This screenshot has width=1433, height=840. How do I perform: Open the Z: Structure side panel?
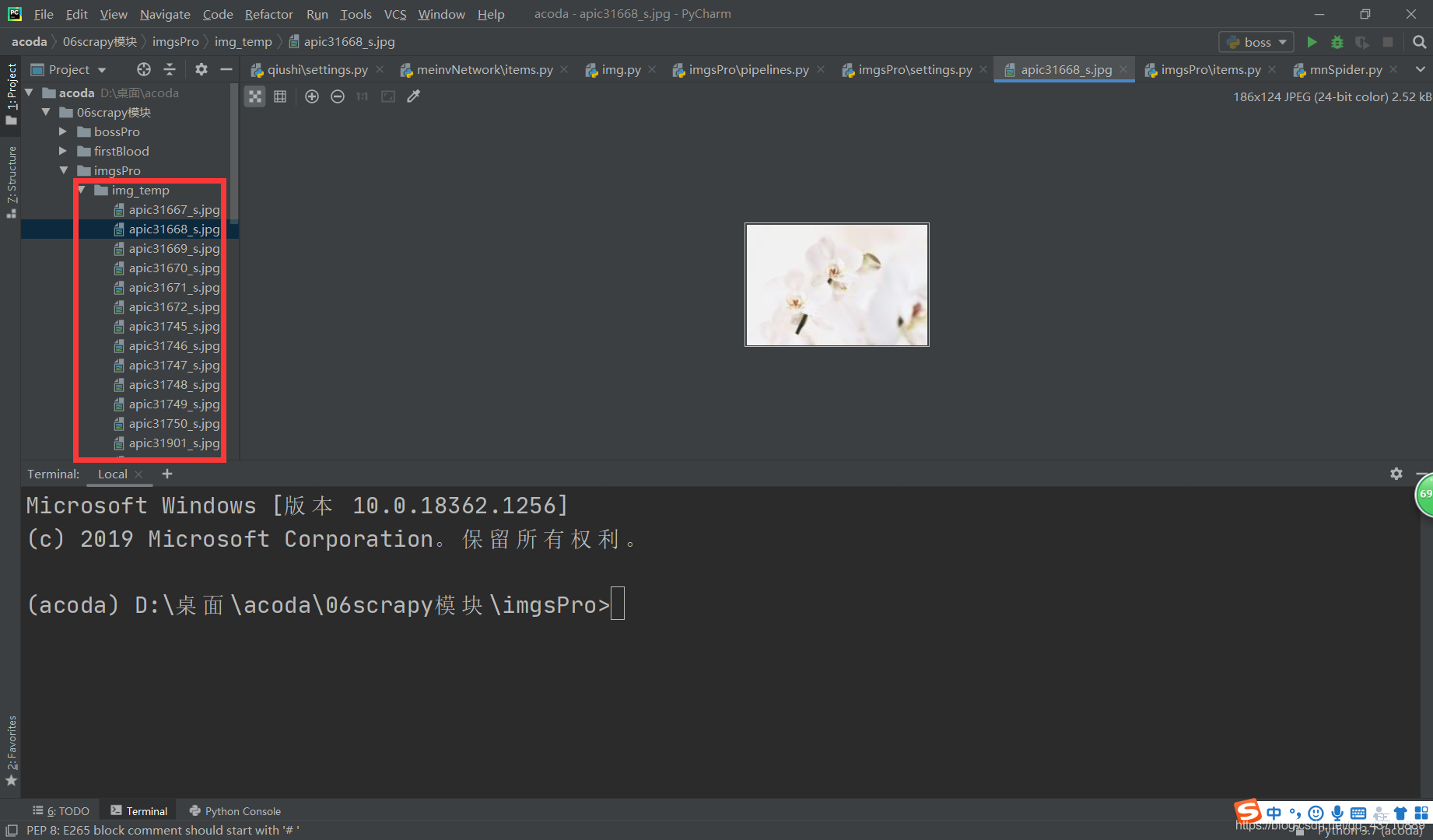pos(11,182)
